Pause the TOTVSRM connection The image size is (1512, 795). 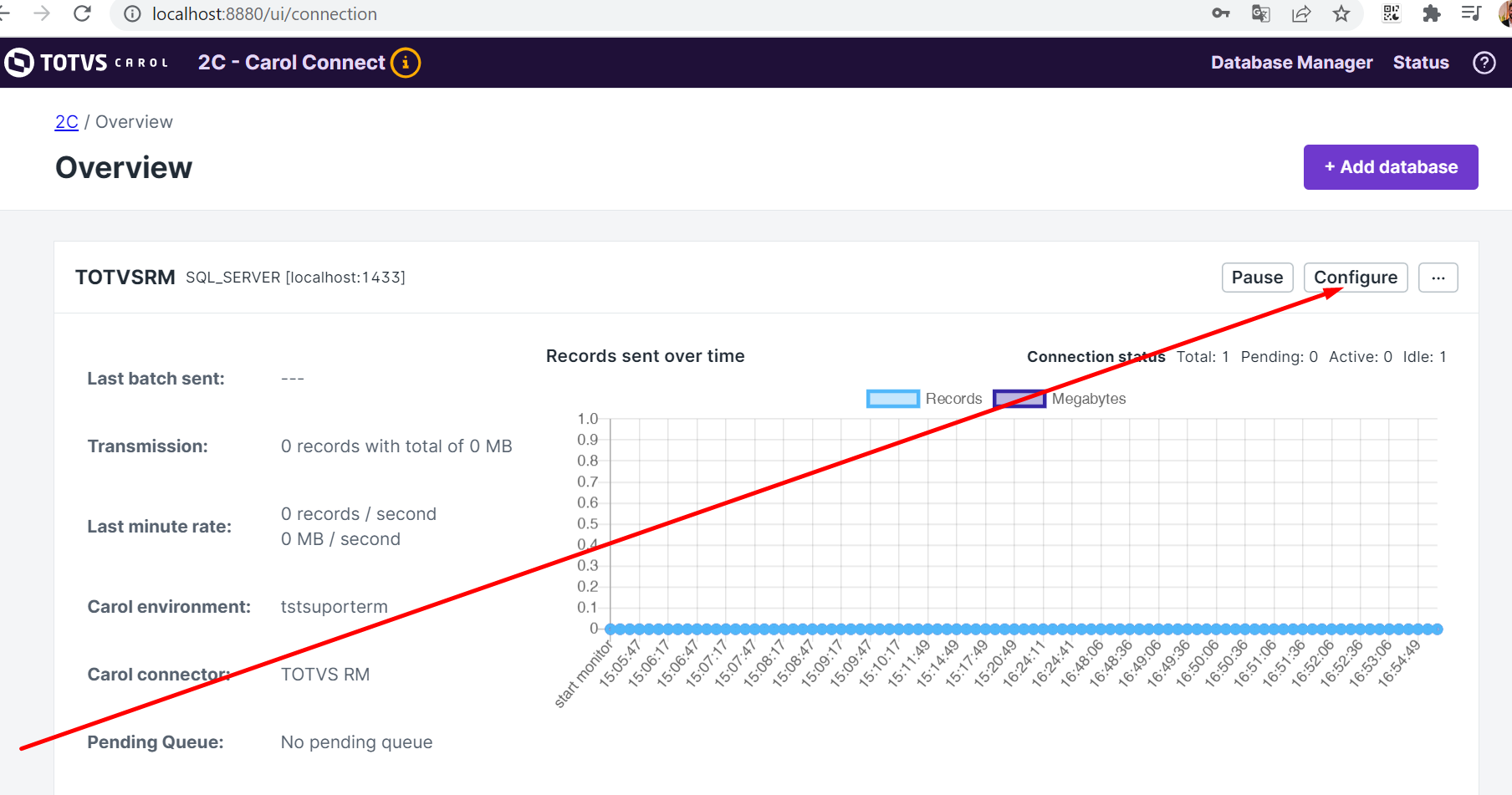point(1258,278)
